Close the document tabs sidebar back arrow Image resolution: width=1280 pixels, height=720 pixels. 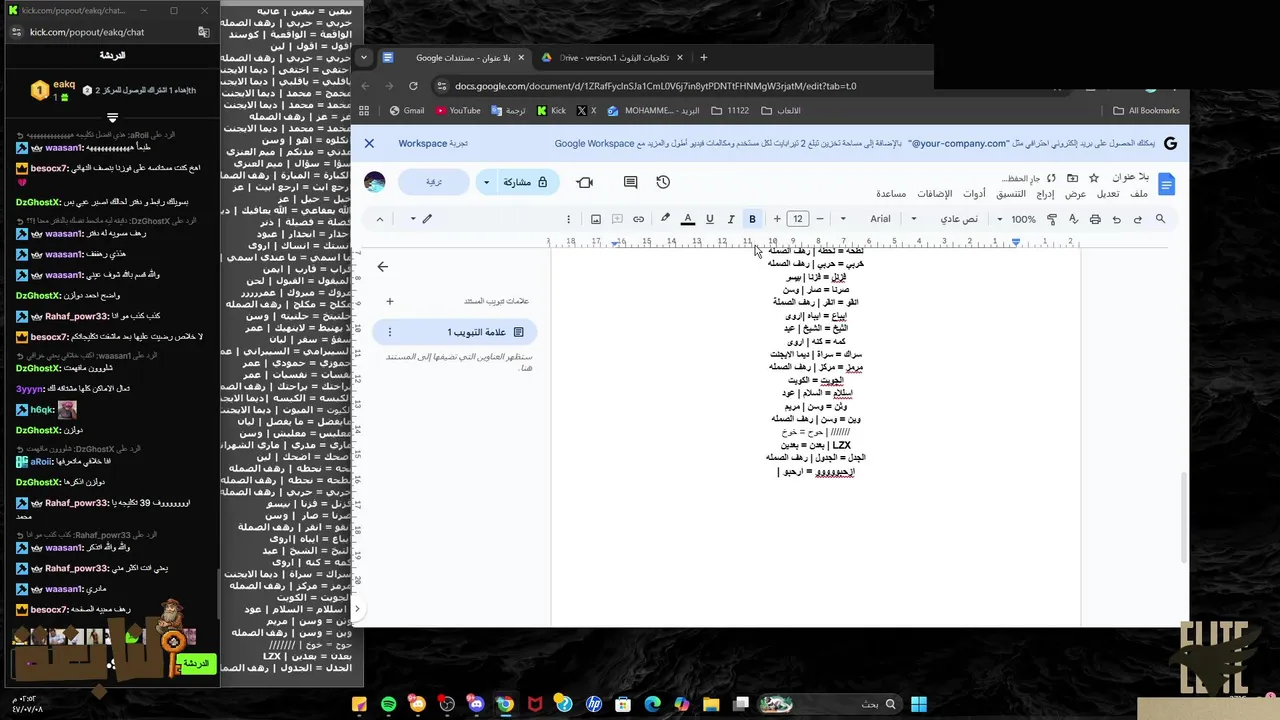pyautogui.click(x=382, y=267)
